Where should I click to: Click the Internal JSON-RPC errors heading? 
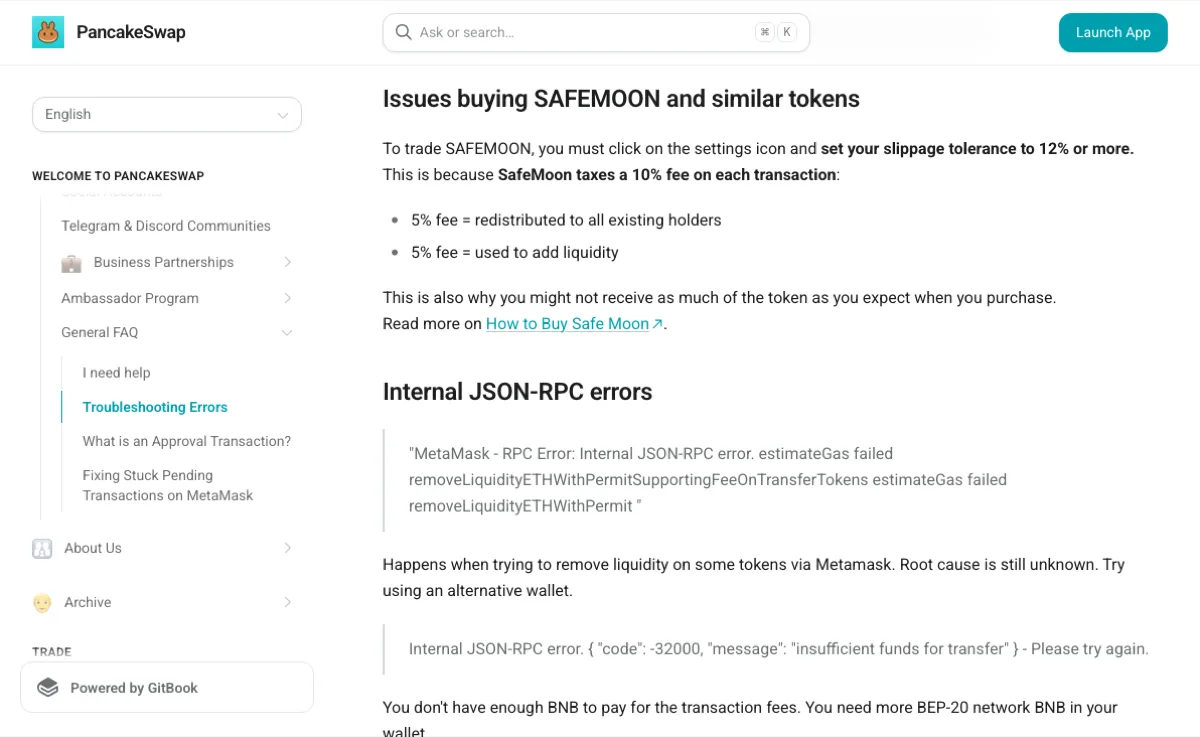coord(518,392)
